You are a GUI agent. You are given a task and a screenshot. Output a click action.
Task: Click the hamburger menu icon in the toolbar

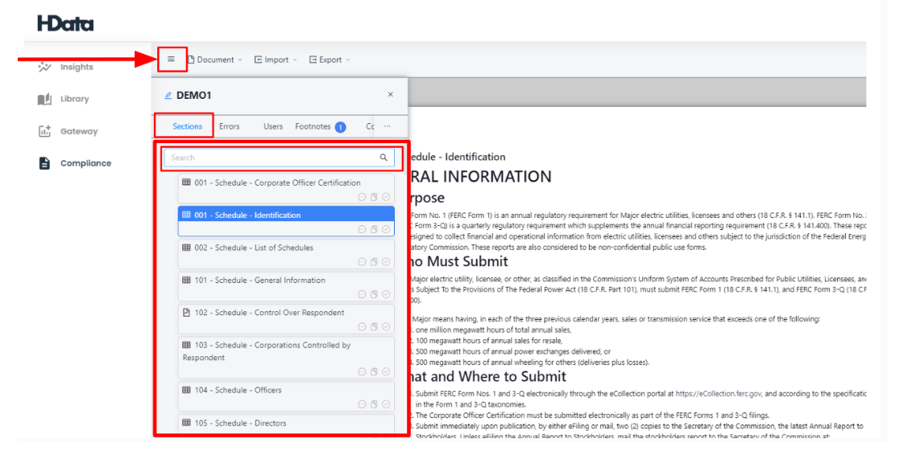pos(171,59)
